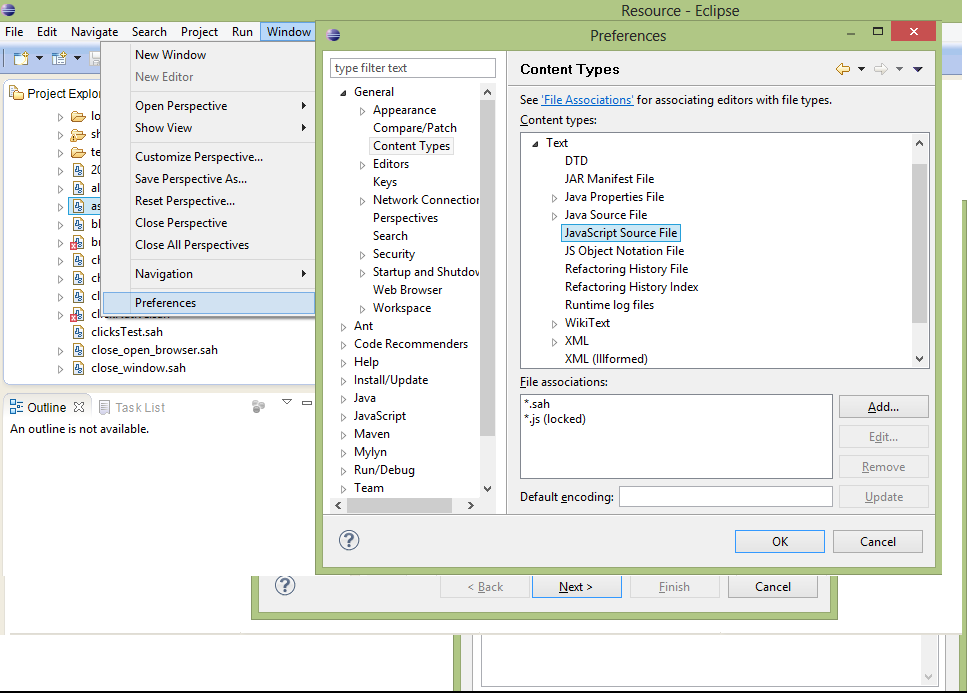Open the New toolbar button dropdown arrow

pos(39,59)
